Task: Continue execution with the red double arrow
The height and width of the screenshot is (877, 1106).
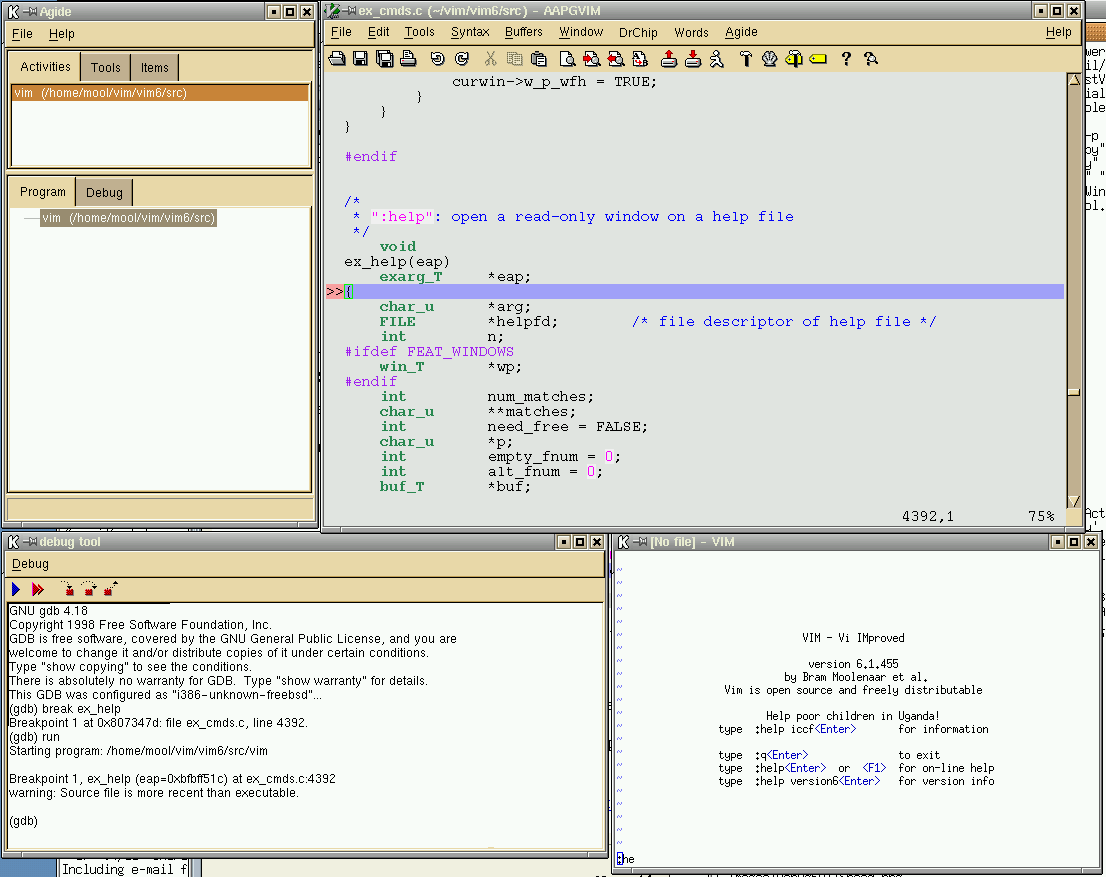Action: click(x=38, y=589)
